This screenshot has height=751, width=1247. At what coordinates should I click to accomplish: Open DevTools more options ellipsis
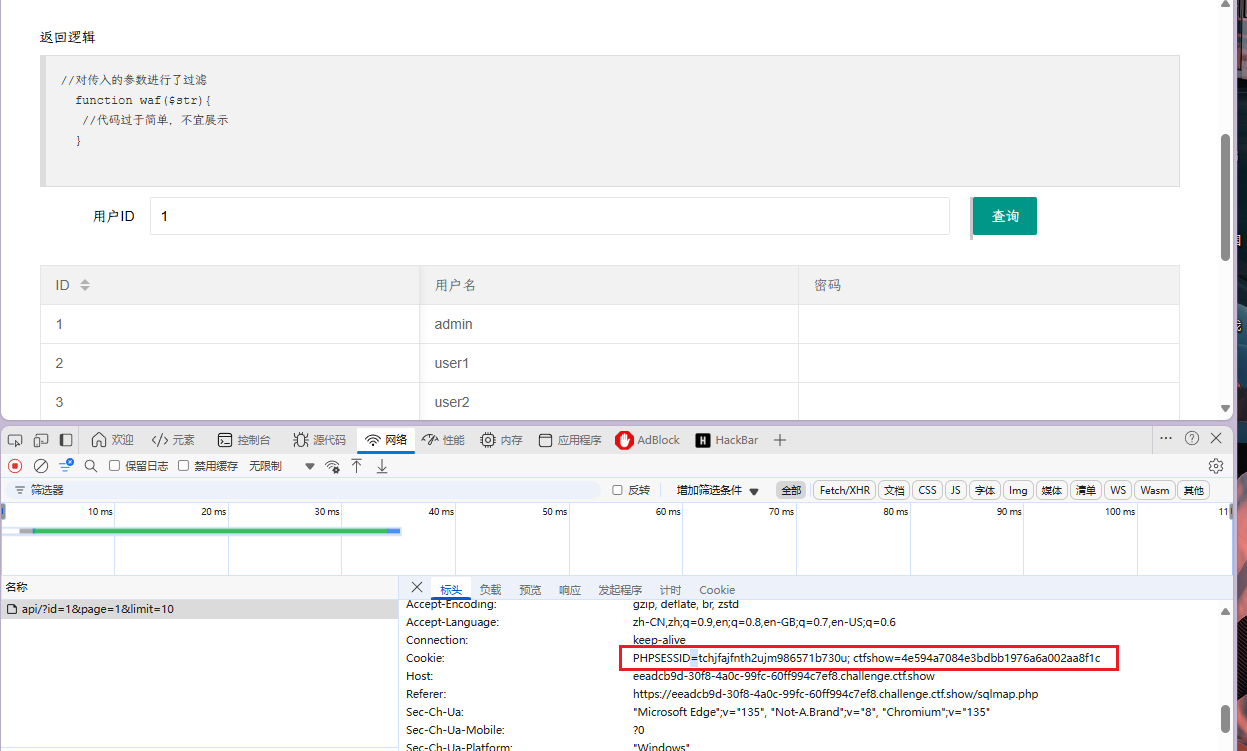tap(1166, 439)
